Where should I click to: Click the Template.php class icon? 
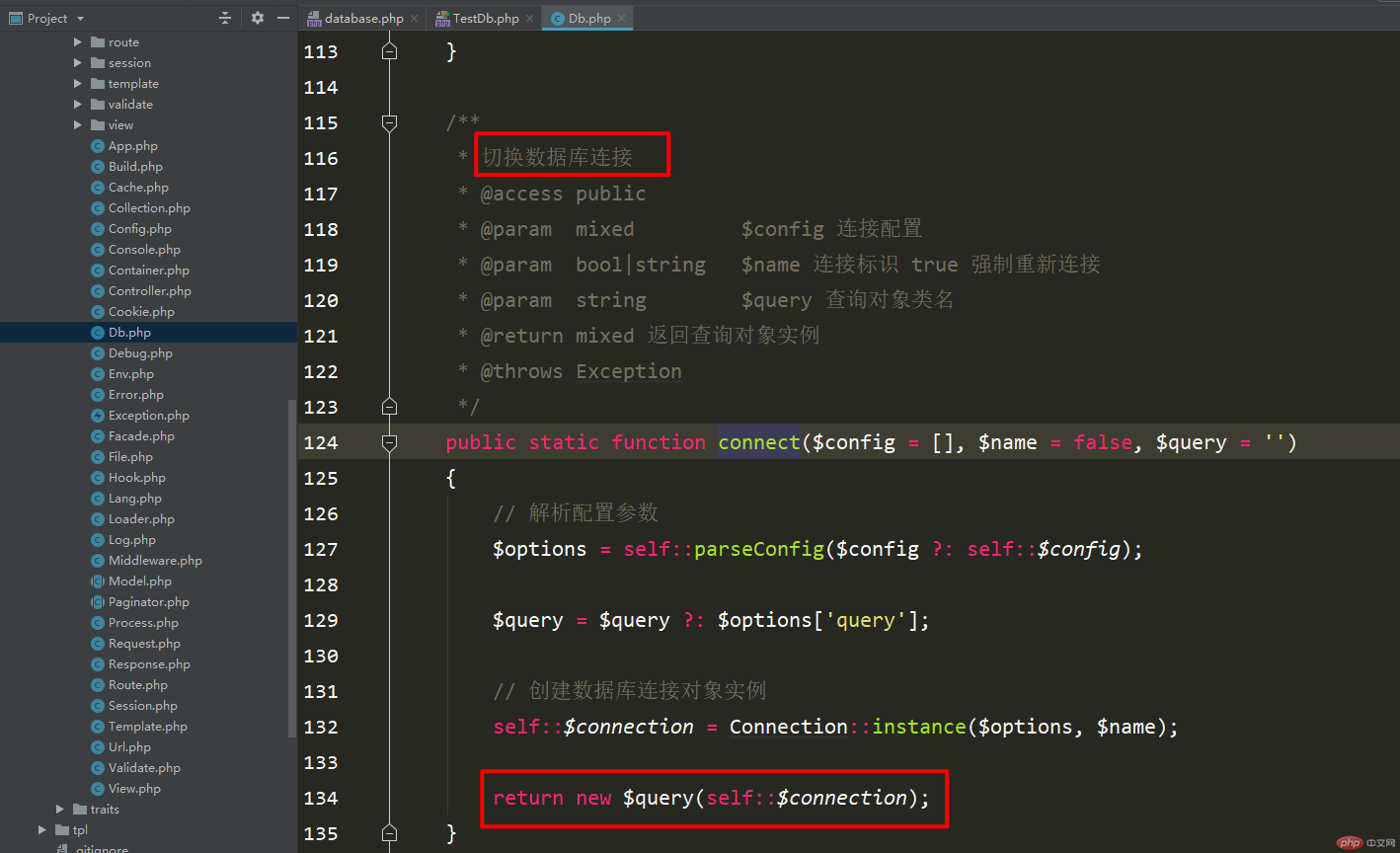point(98,727)
